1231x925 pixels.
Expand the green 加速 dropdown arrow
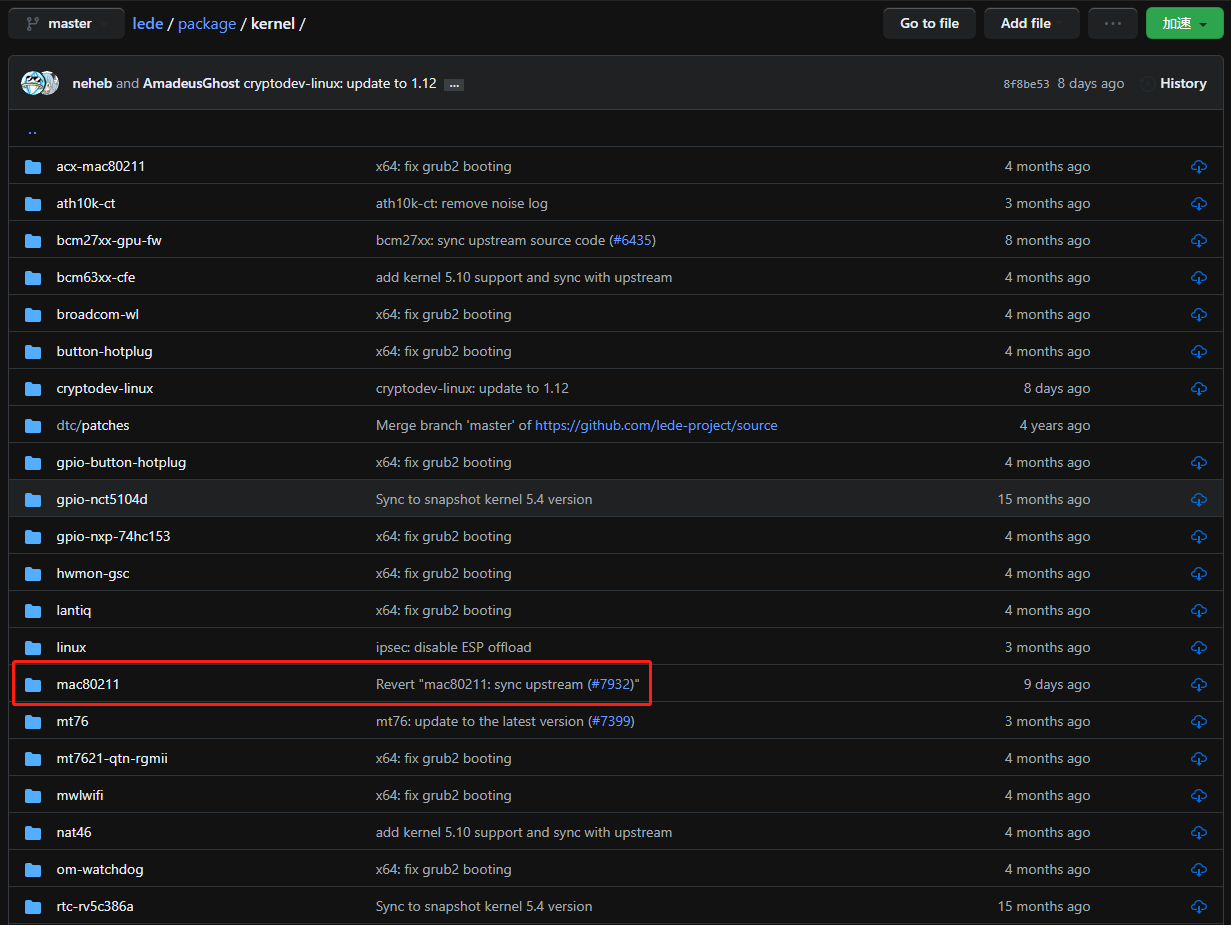[x=1203, y=22]
